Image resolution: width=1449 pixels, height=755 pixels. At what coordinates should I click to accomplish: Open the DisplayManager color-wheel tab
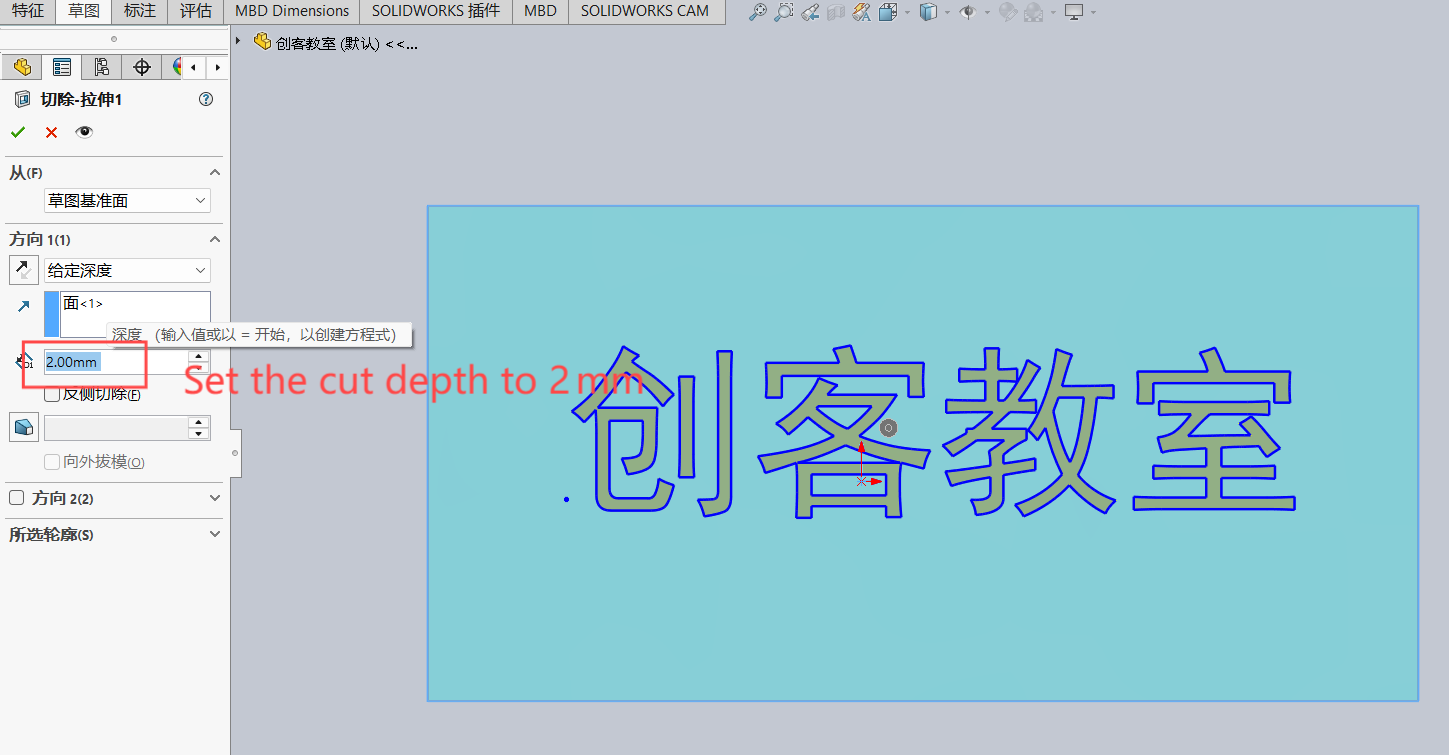[x=178, y=67]
